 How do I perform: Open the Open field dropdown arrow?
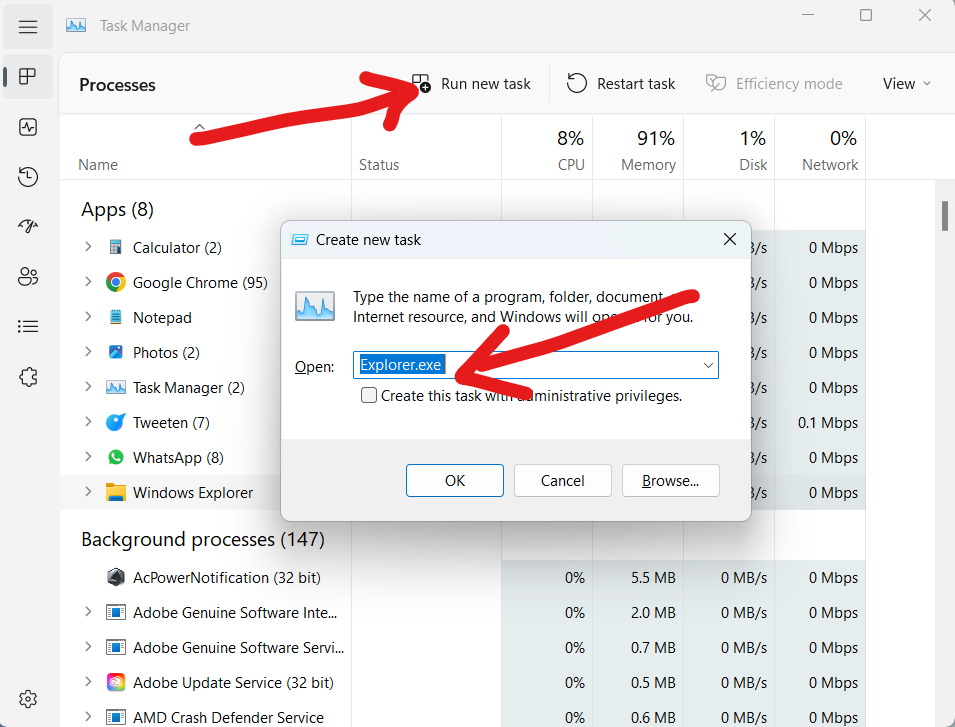(x=708, y=365)
